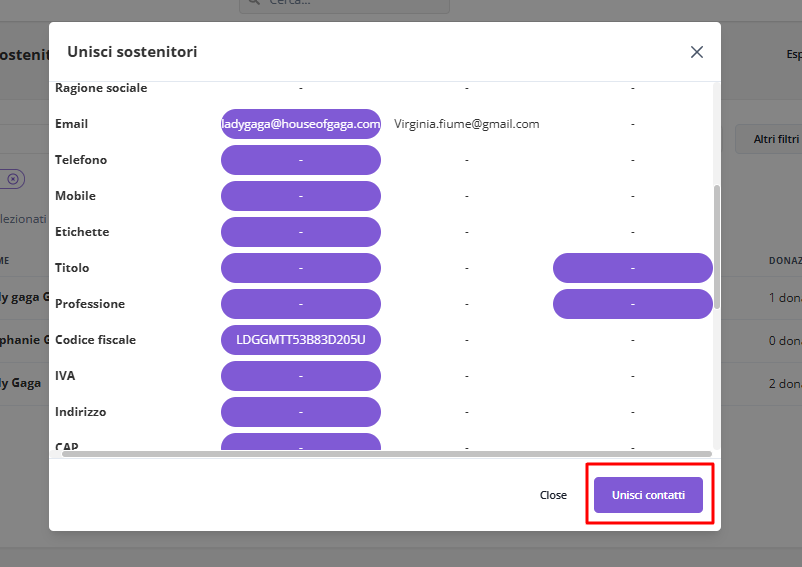This screenshot has width=802, height=567.
Task: Choose the middle column Codice fiscale value
Action: [x=466, y=340]
